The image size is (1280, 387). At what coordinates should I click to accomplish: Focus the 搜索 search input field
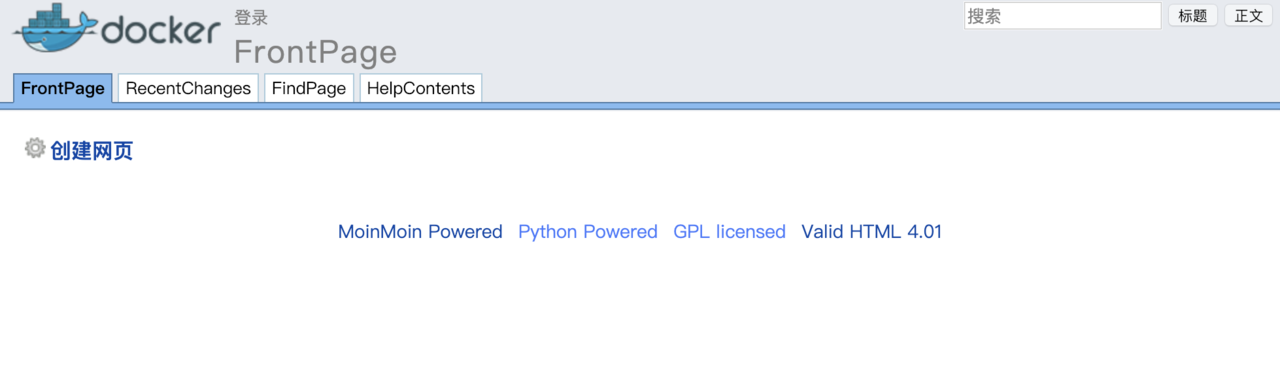click(1062, 16)
